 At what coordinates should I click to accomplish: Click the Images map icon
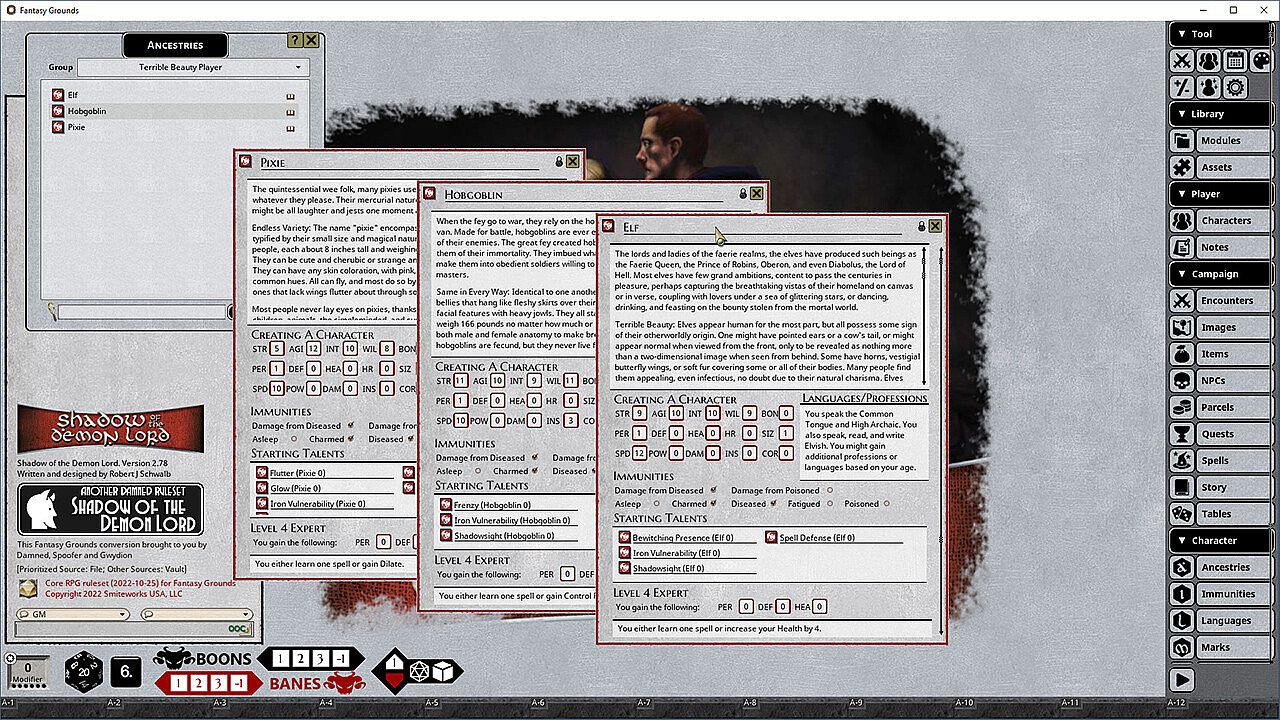point(1182,327)
